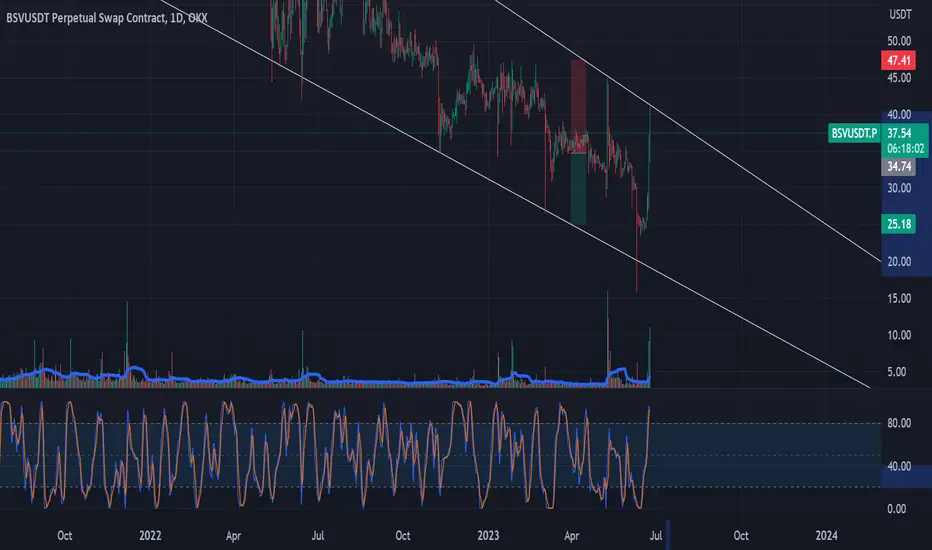The width and height of the screenshot is (932, 550).
Task: Click the 20.00 price axis tick
Action: [899, 262]
